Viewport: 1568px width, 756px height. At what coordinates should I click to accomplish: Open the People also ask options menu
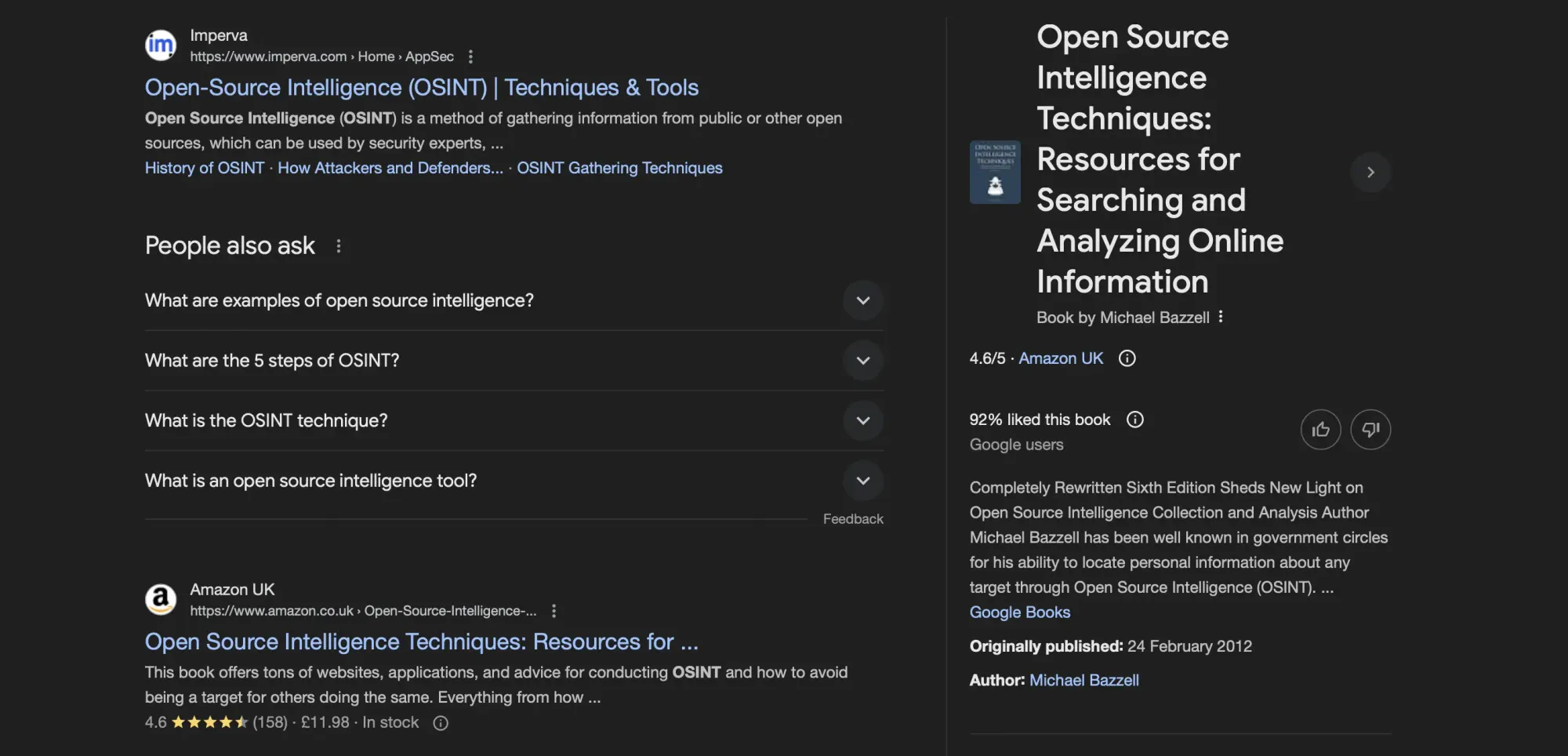click(339, 246)
